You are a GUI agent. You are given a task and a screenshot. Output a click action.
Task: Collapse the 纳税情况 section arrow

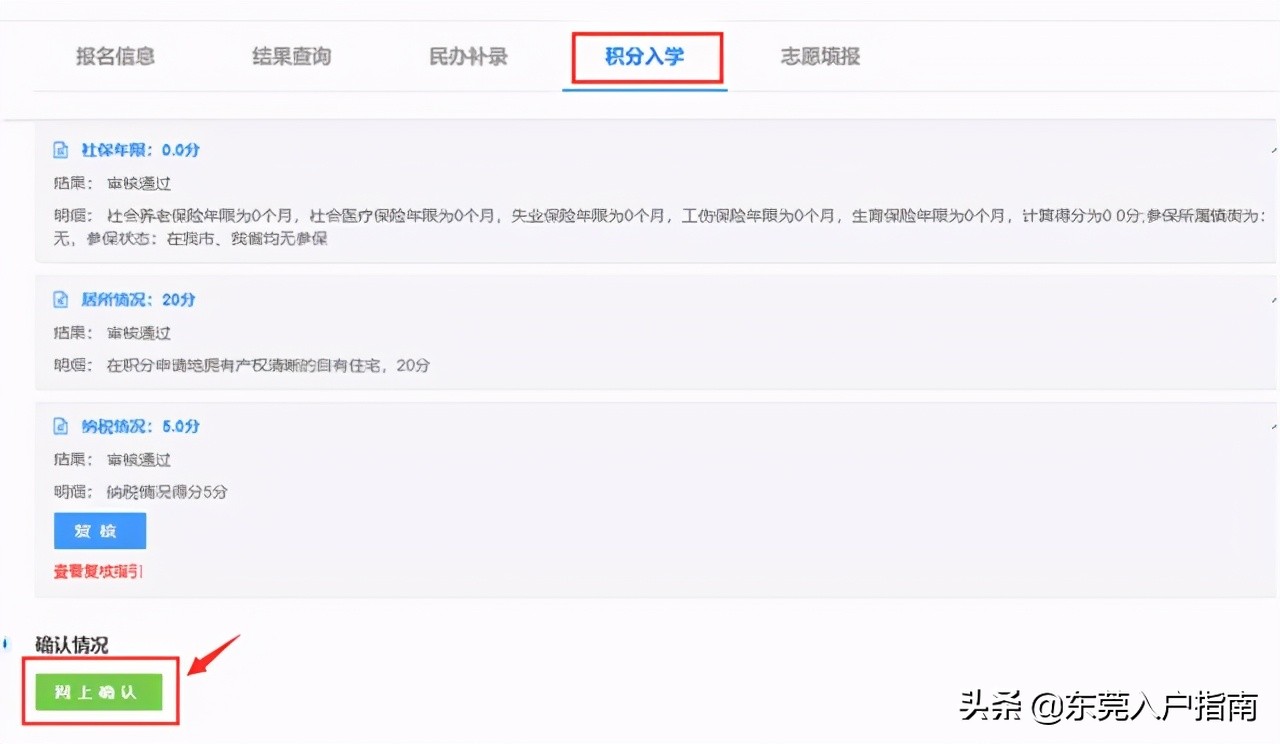(x=1273, y=427)
